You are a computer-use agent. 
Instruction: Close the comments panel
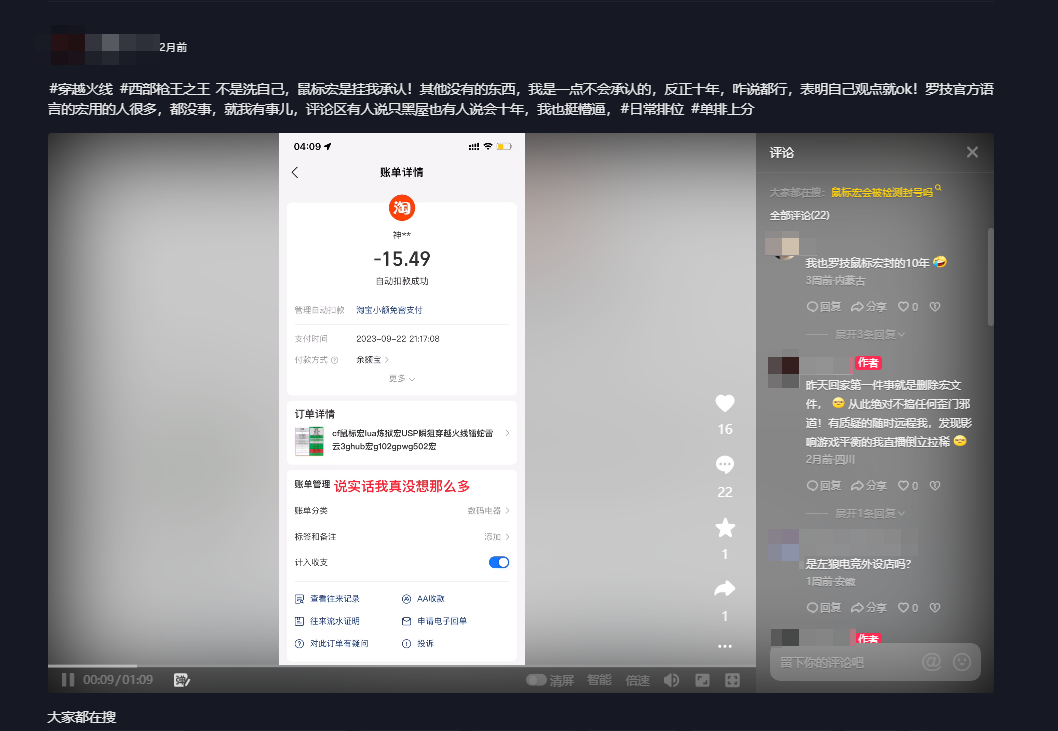point(972,152)
